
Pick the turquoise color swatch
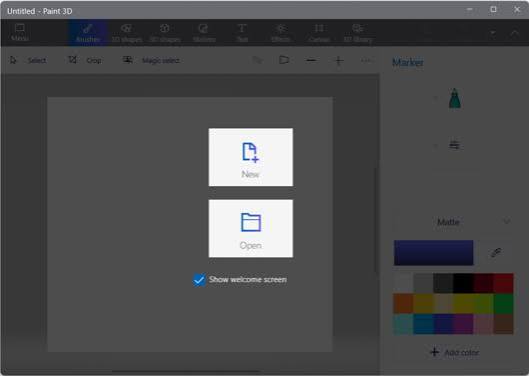403,324
